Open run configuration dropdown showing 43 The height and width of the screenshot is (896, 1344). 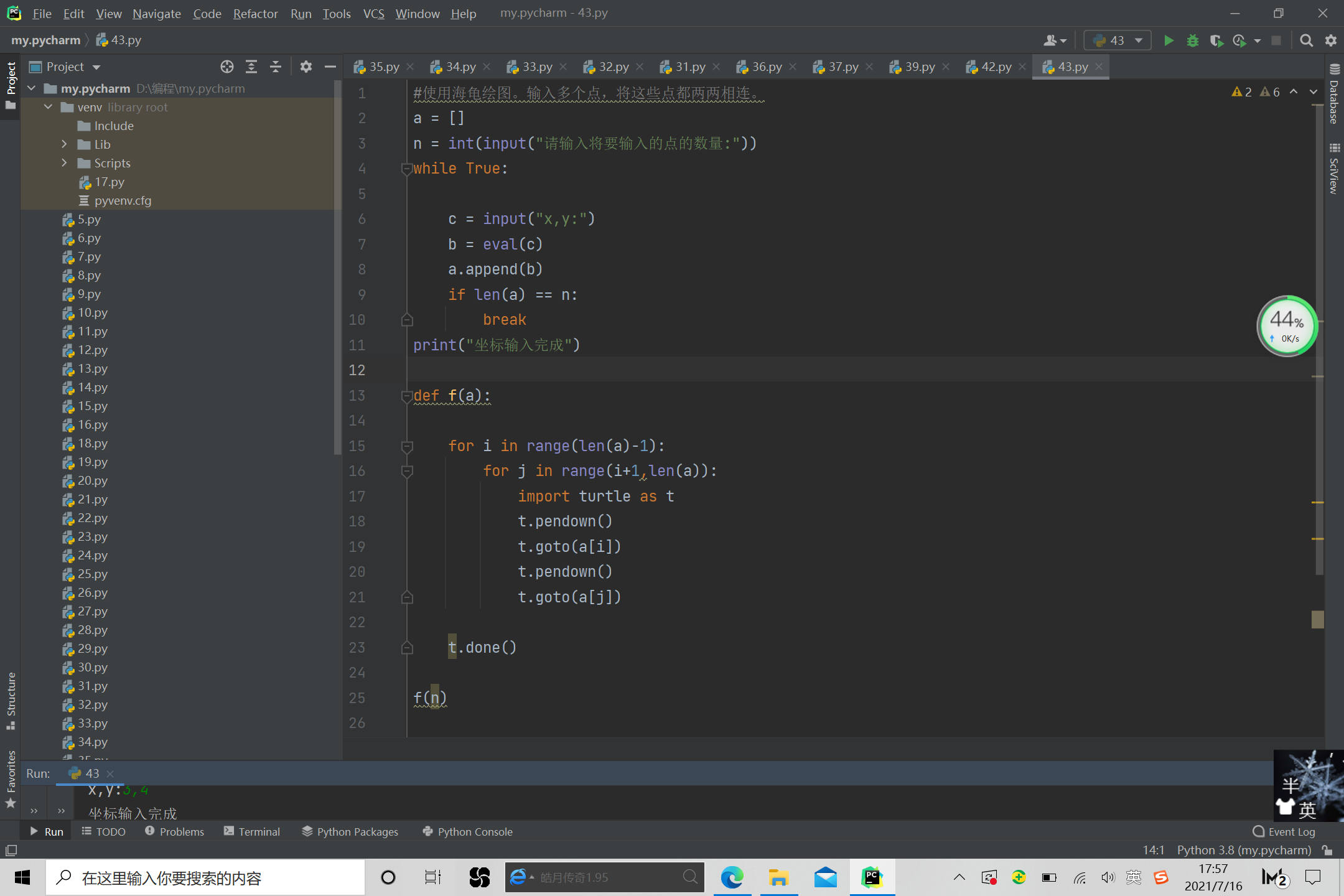tap(1118, 40)
